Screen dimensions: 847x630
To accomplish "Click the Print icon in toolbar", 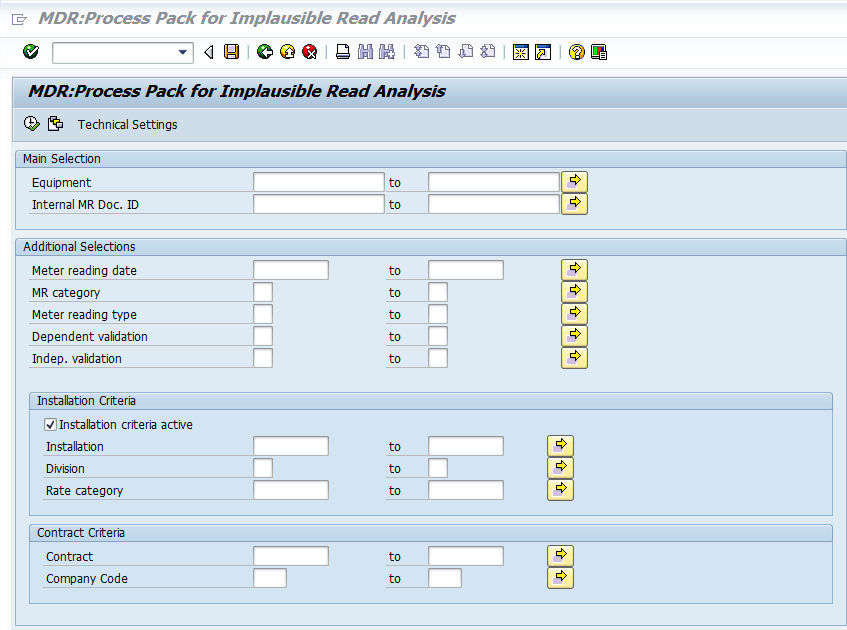I will (x=342, y=52).
